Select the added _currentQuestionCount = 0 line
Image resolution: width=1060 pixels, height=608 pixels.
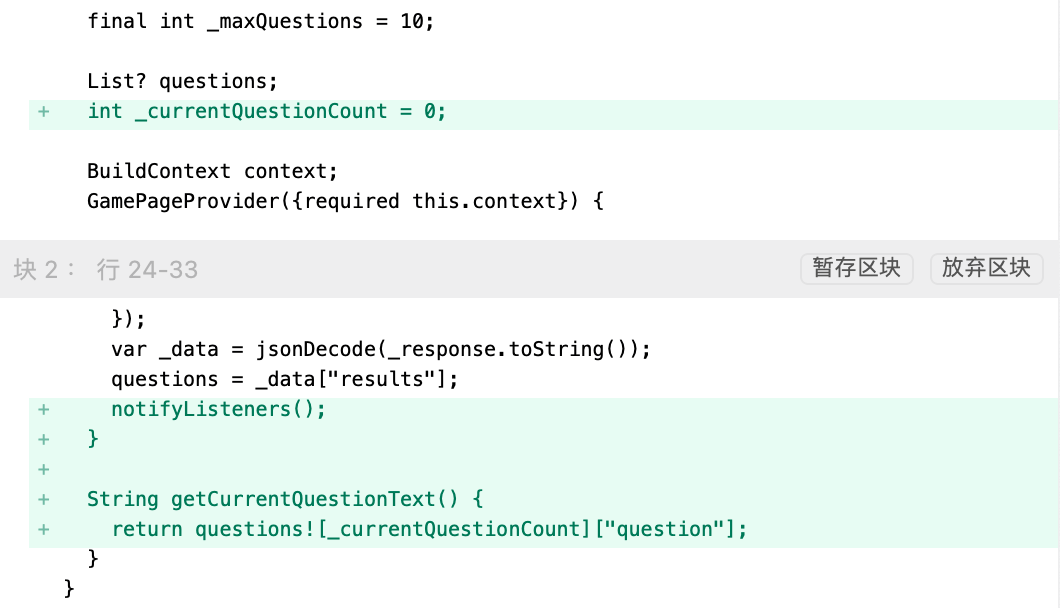266,111
